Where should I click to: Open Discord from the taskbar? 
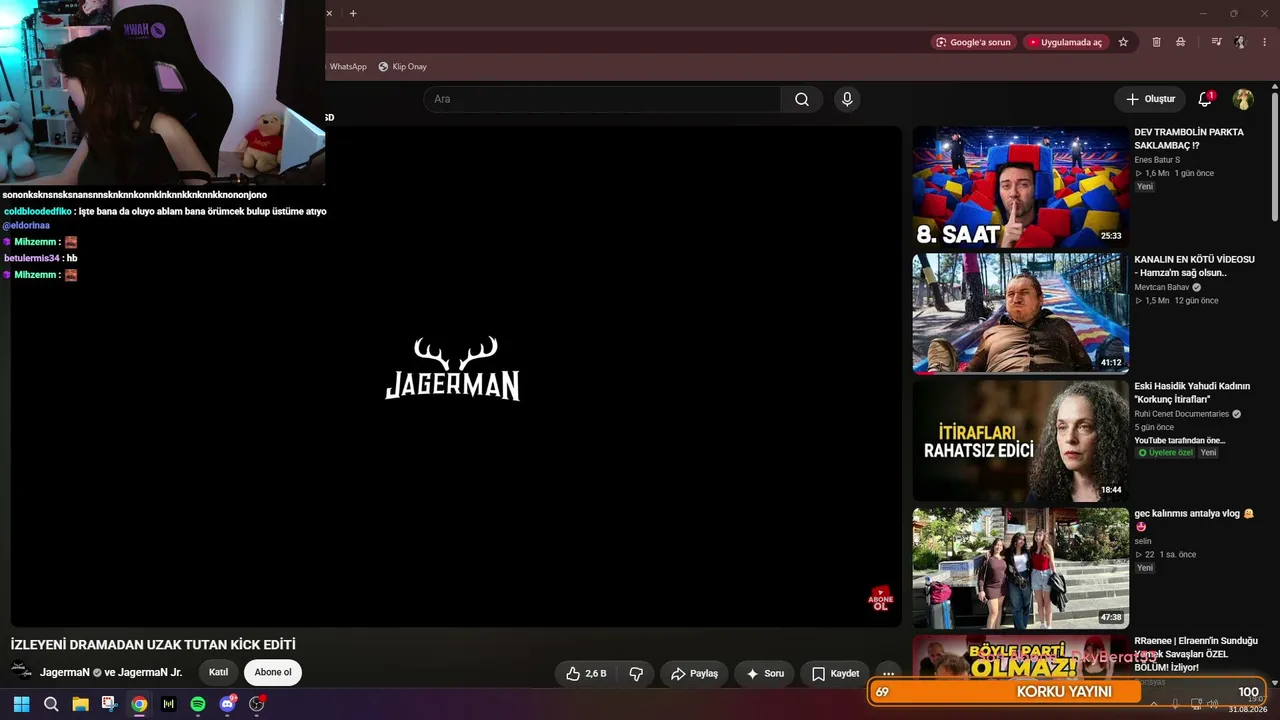[228, 704]
